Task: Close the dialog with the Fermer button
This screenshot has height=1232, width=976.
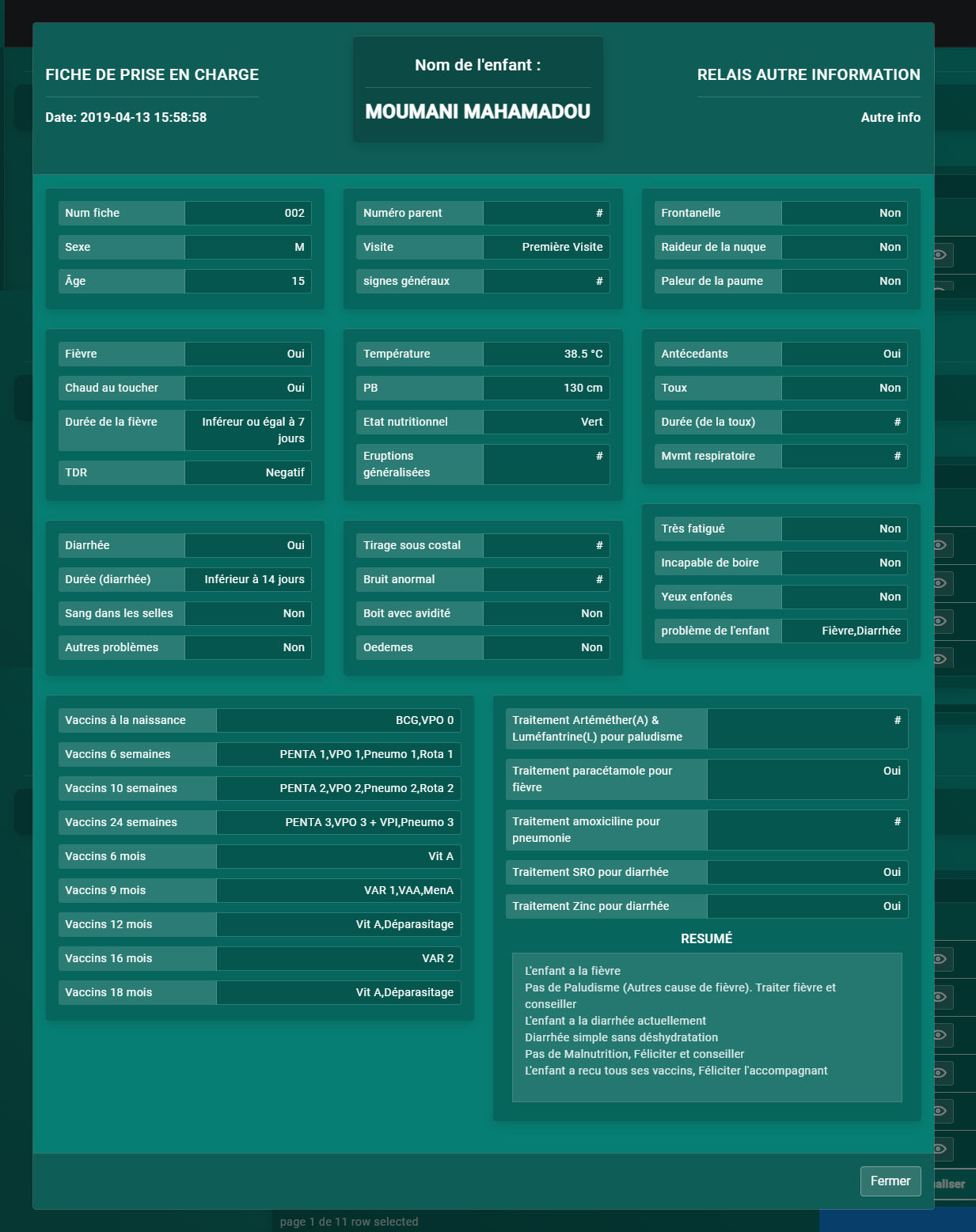Action: [890, 1181]
